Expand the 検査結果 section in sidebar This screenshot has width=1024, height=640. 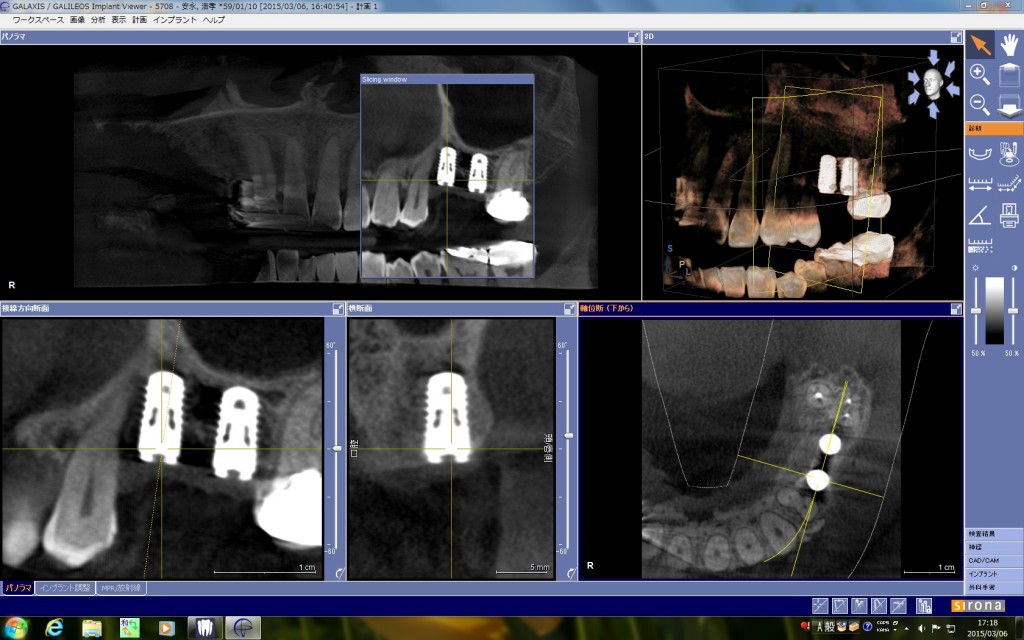[993, 534]
